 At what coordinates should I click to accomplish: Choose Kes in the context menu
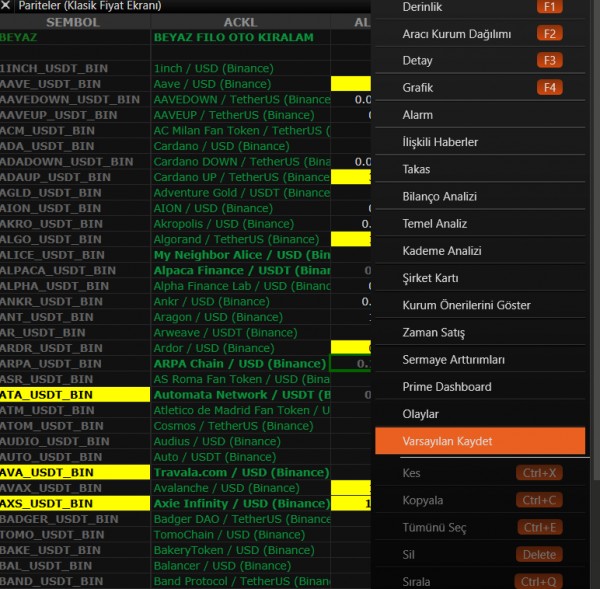pyautogui.click(x=480, y=473)
